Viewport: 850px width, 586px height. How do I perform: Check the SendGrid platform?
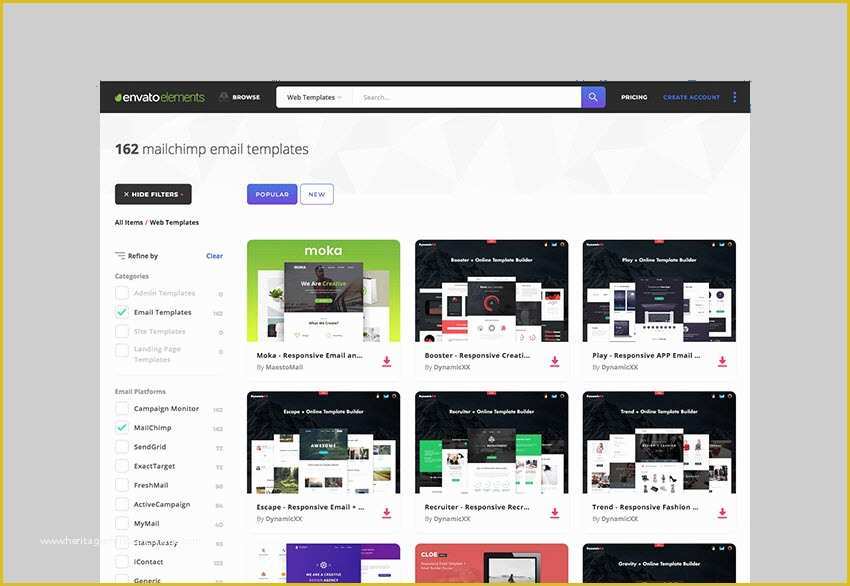tap(122, 447)
